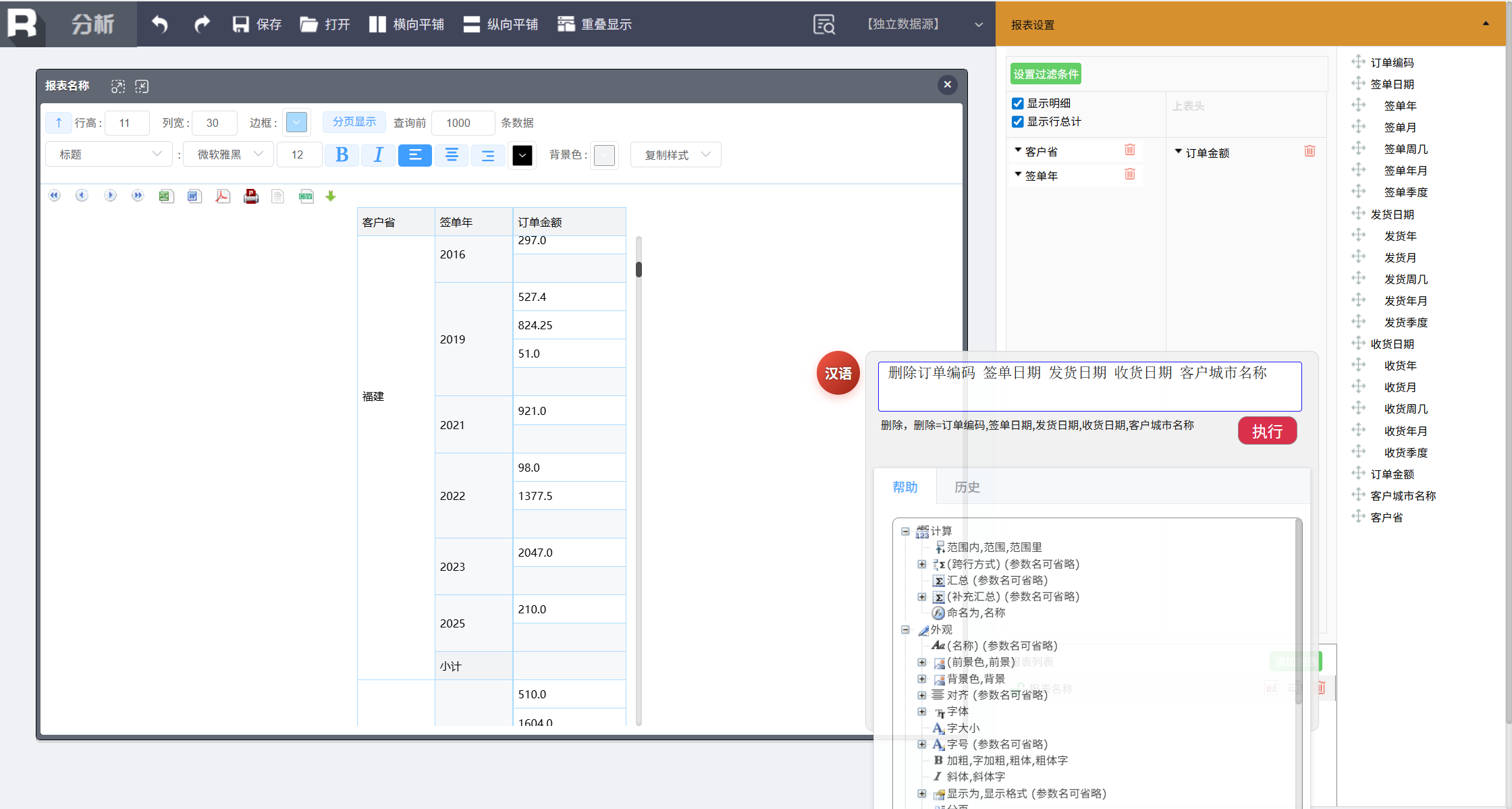Open the 微软雅黑 font dropdown
This screenshot has width=1512, height=809.
click(x=229, y=155)
